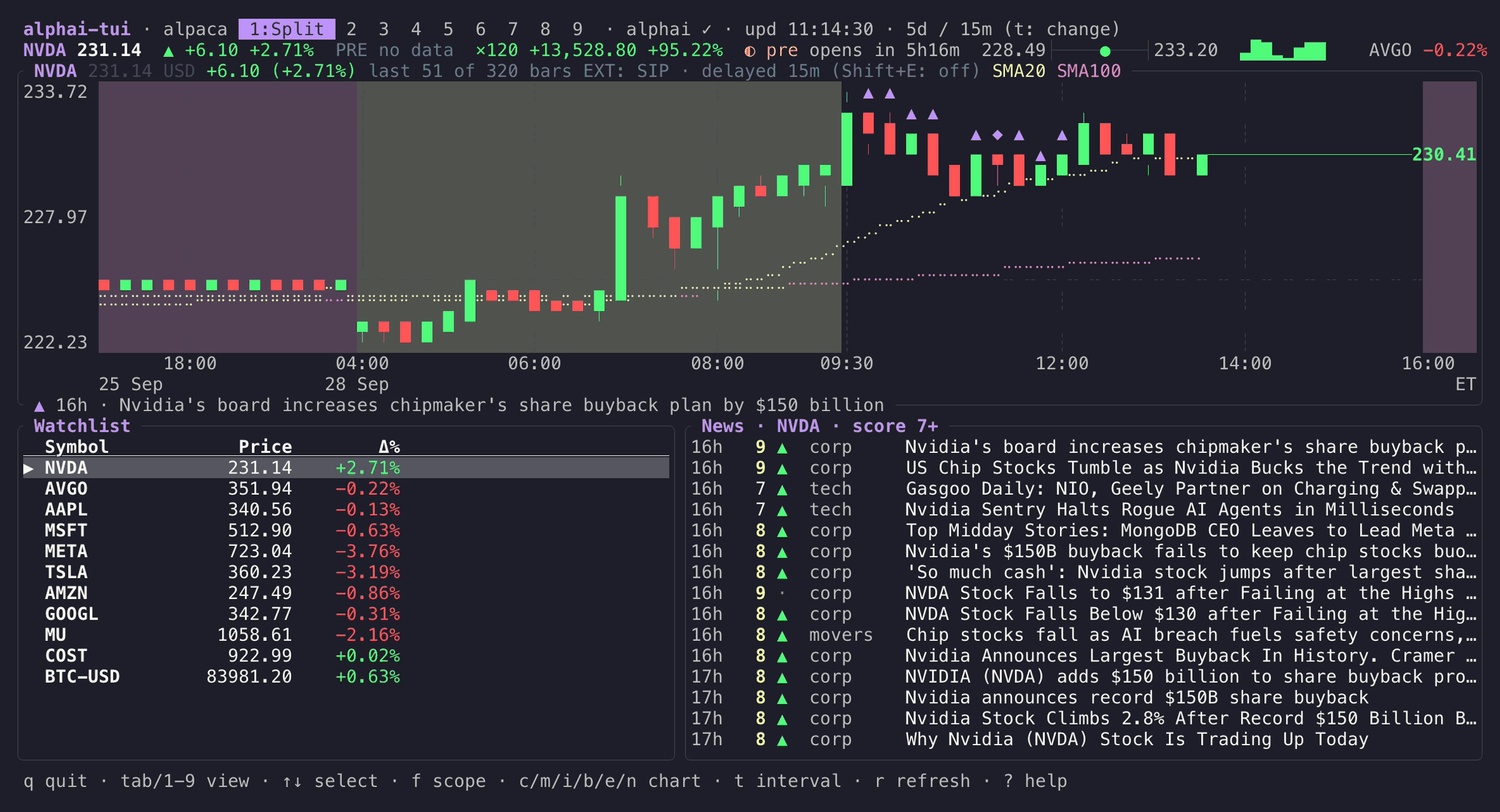The width and height of the screenshot is (1500, 812).
Task: Select the TSLA watchlist entry
Action: coord(346,572)
